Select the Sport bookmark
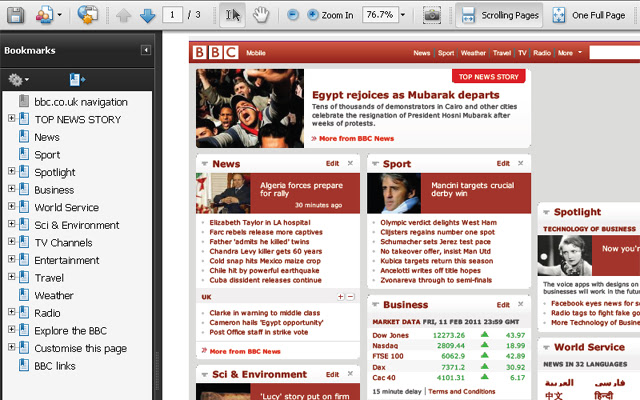 tap(47, 155)
